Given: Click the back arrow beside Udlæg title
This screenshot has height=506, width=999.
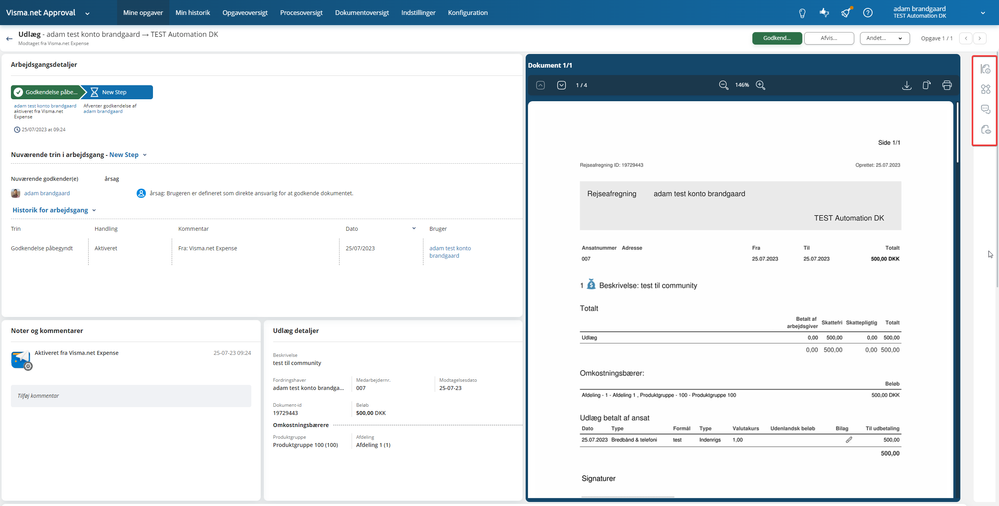Looking at the screenshot, I should [9, 38].
